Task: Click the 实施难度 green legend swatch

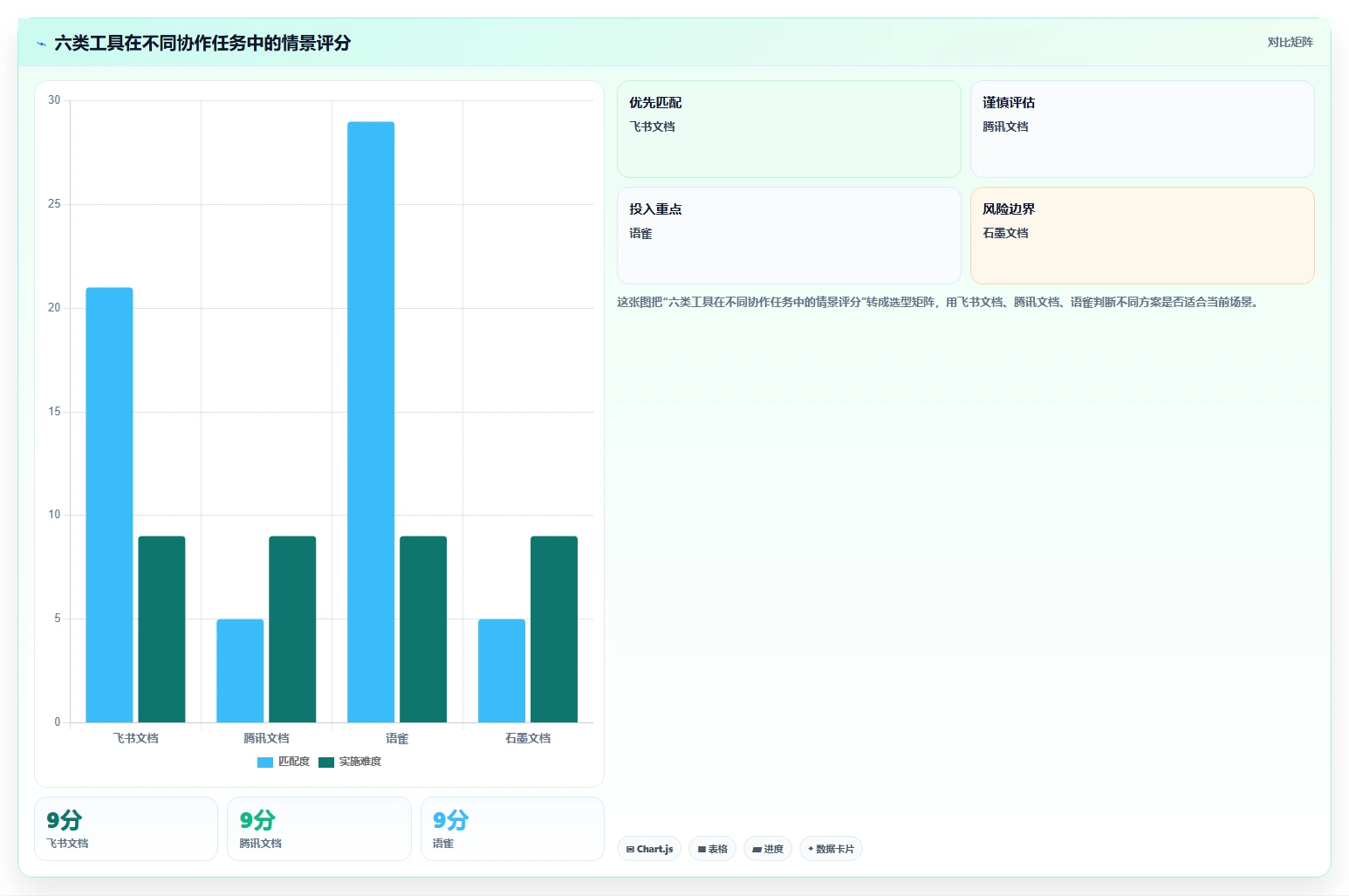Action: 326,763
